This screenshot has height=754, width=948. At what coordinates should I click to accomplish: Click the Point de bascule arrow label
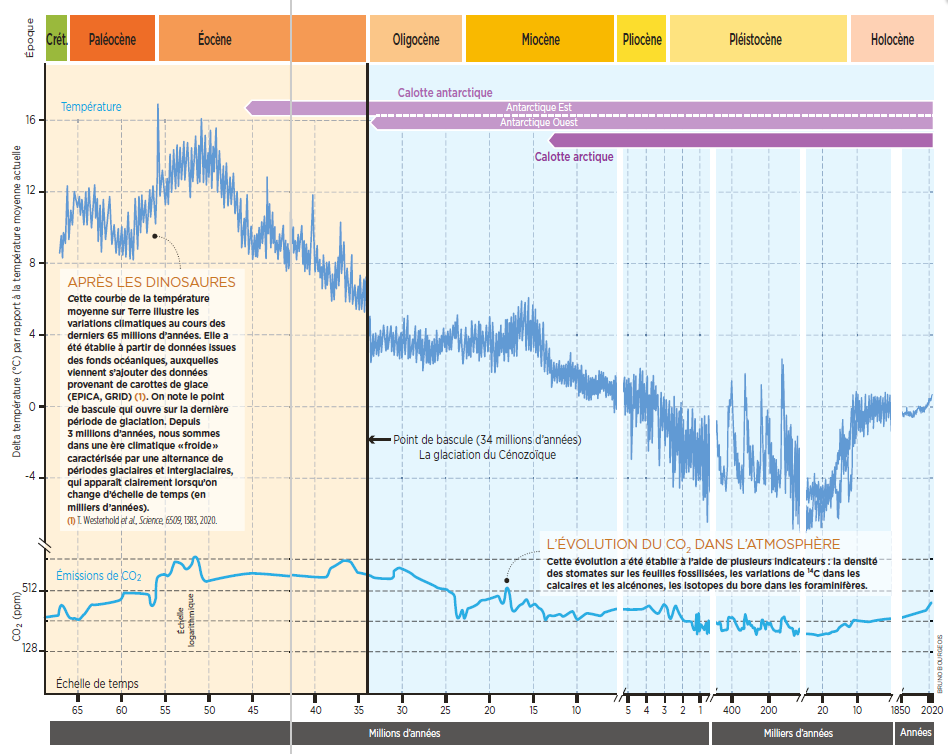(487, 440)
